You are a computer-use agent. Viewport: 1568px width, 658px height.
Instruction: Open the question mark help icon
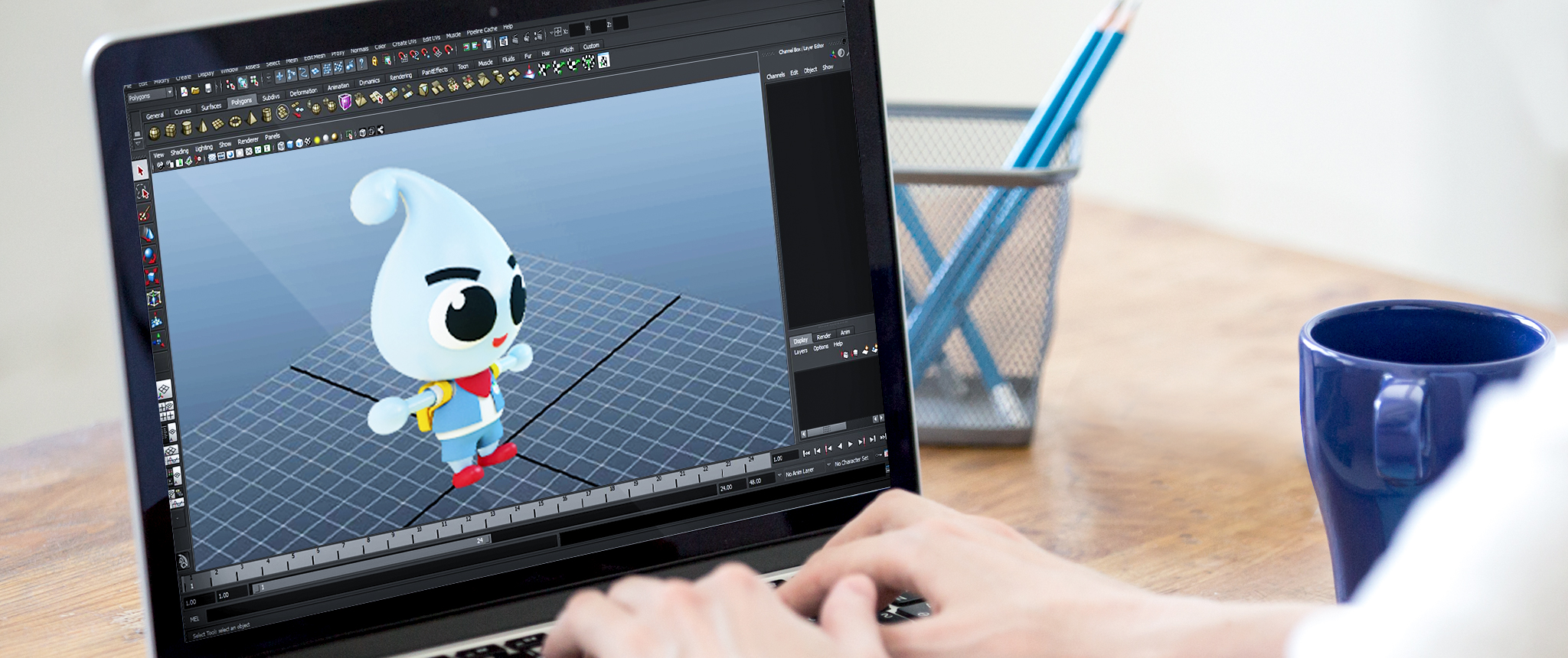[361, 64]
